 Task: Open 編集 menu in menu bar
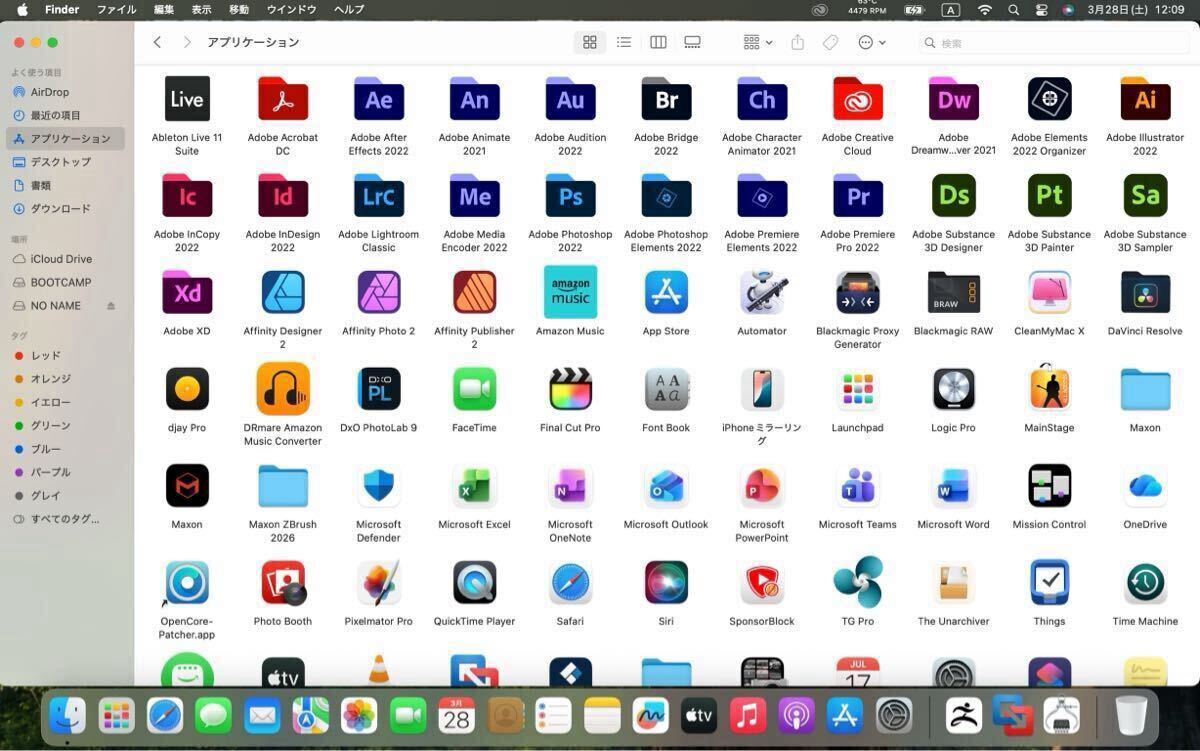[164, 9]
